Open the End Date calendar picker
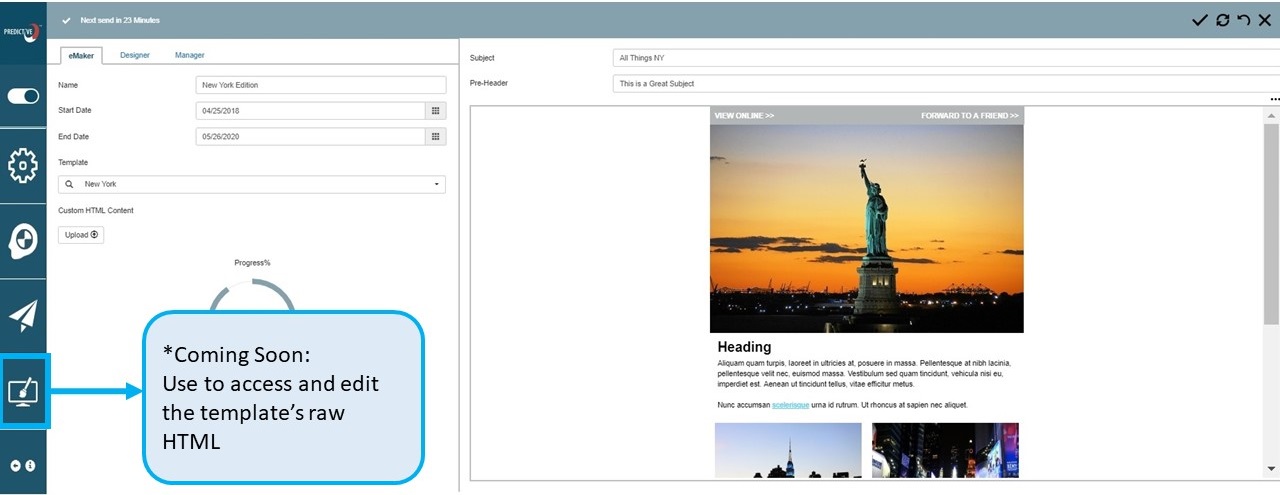Image resolution: width=1280 pixels, height=495 pixels. (x=435, y=137)
